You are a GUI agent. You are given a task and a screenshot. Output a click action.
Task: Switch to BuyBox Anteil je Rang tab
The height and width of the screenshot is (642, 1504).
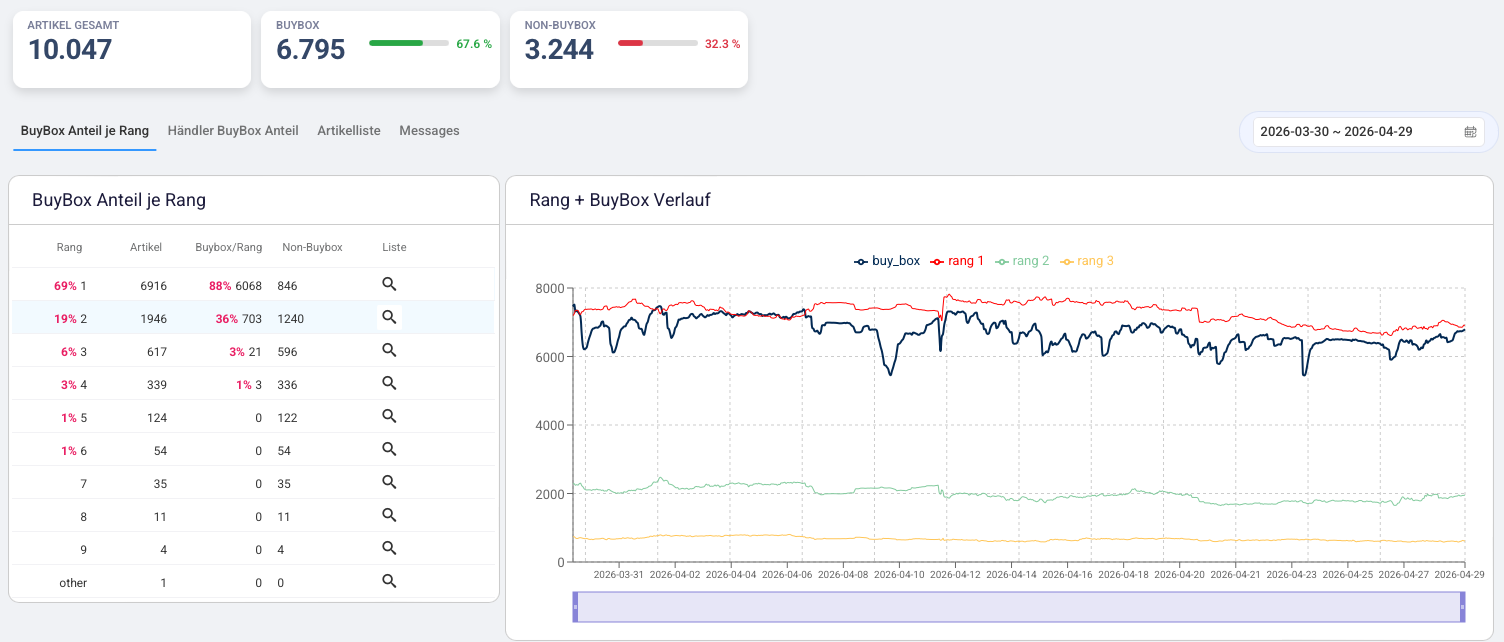pyautogui.click(x=85, y=131)
